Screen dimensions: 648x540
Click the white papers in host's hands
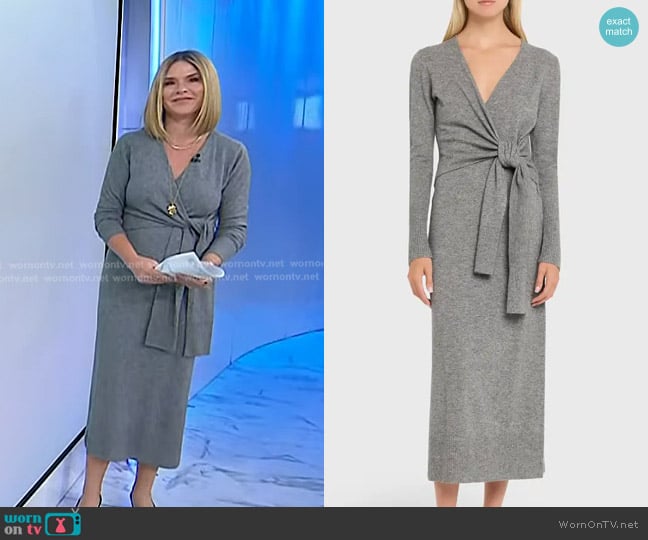(192, 267)
